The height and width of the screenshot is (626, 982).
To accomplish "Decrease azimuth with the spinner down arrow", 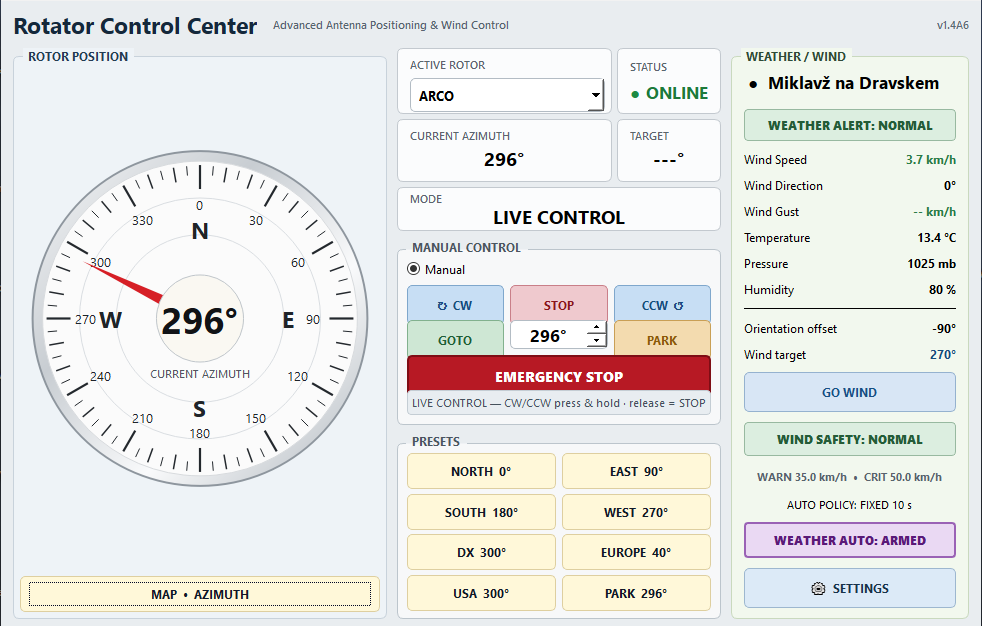I will click(x=597, y=341).
